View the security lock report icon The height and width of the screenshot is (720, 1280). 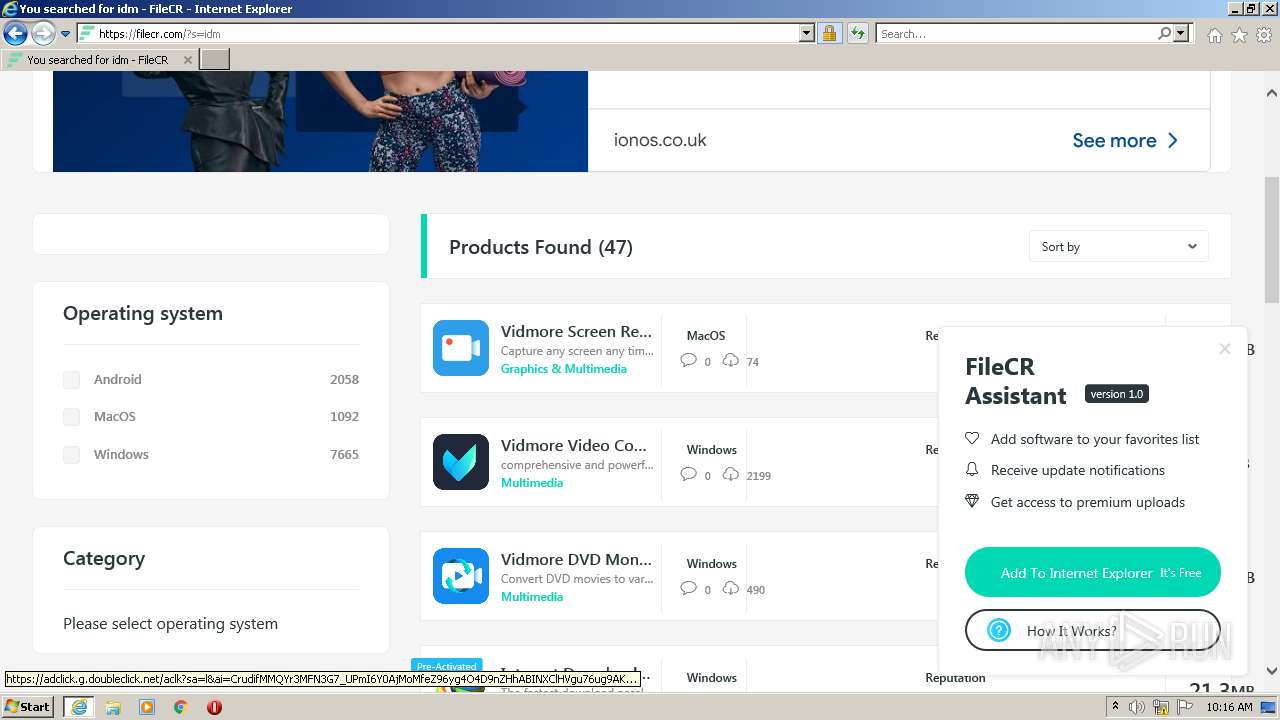coord(829,34)
